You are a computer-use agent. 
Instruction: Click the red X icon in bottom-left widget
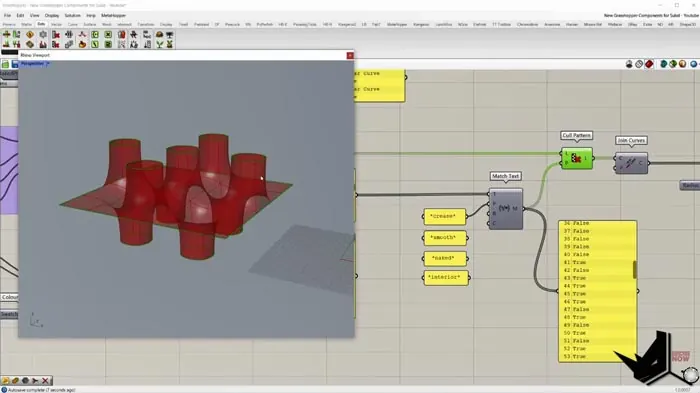pyautogui.click(x=45, y=380)
